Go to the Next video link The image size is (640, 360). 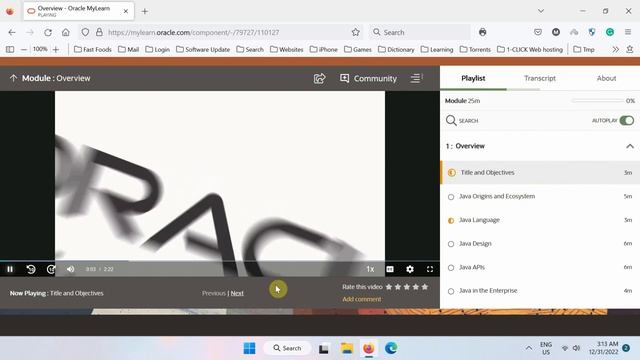[x=237, y=293]
